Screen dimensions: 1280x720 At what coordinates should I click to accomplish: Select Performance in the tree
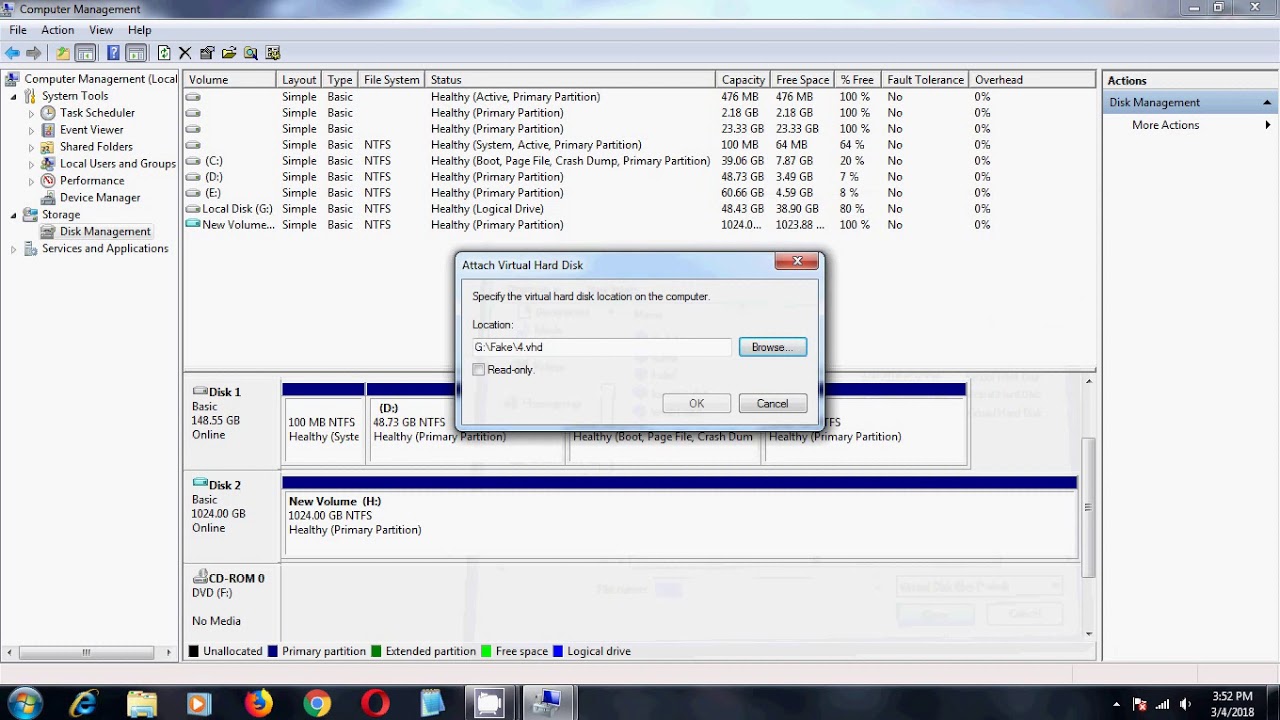[x=92, y=181]
